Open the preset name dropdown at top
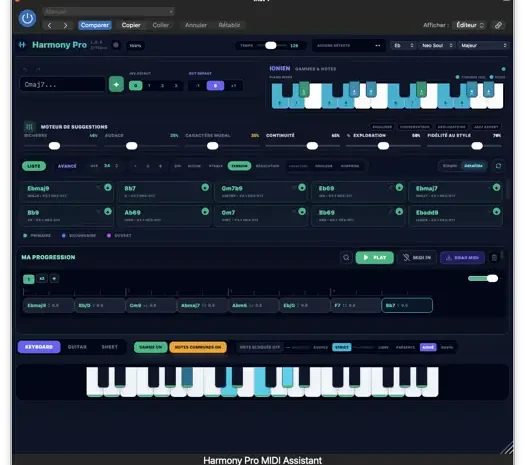This screenshot has height=465, width=525. pos(109,12)
